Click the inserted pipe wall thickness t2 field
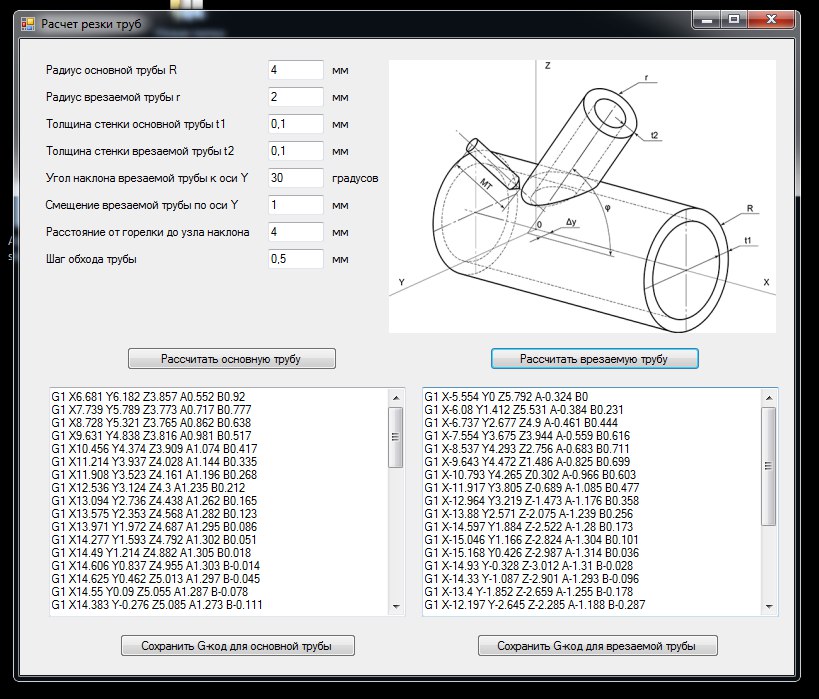This screenshot has width=819, height=699. (296, 151)
